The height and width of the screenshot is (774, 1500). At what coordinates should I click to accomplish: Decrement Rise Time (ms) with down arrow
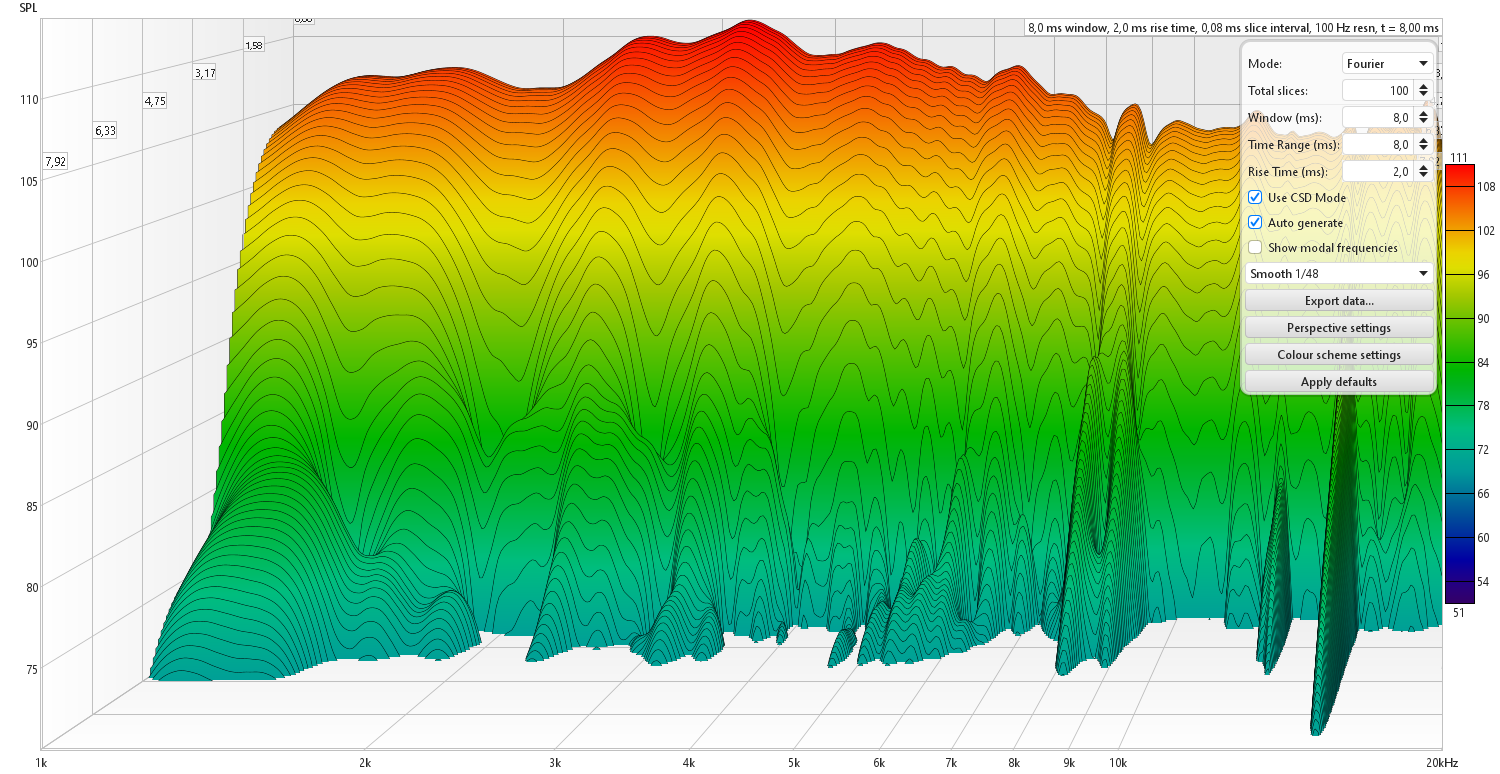1423,176
